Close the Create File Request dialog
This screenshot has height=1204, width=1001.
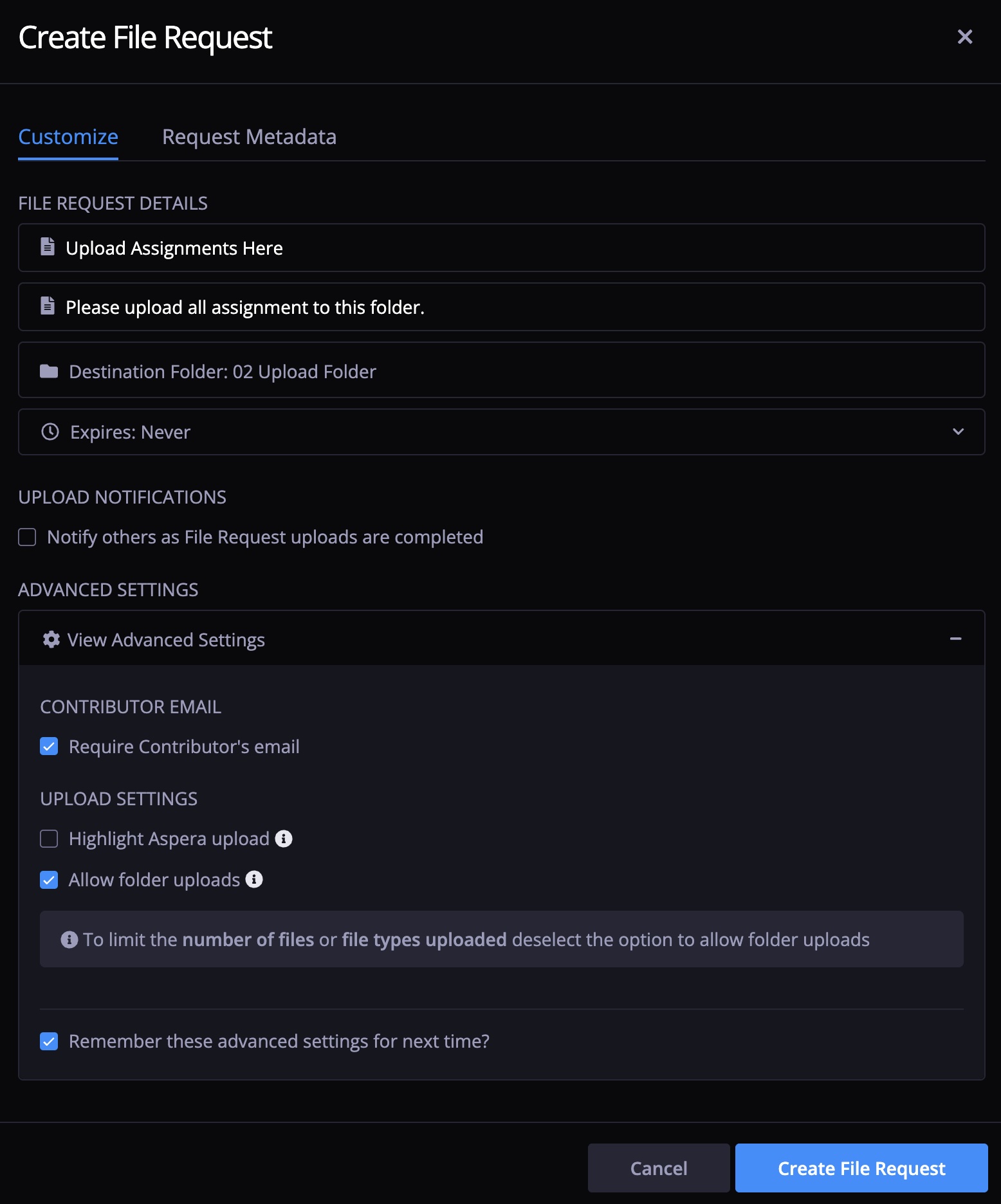point(964,37)
